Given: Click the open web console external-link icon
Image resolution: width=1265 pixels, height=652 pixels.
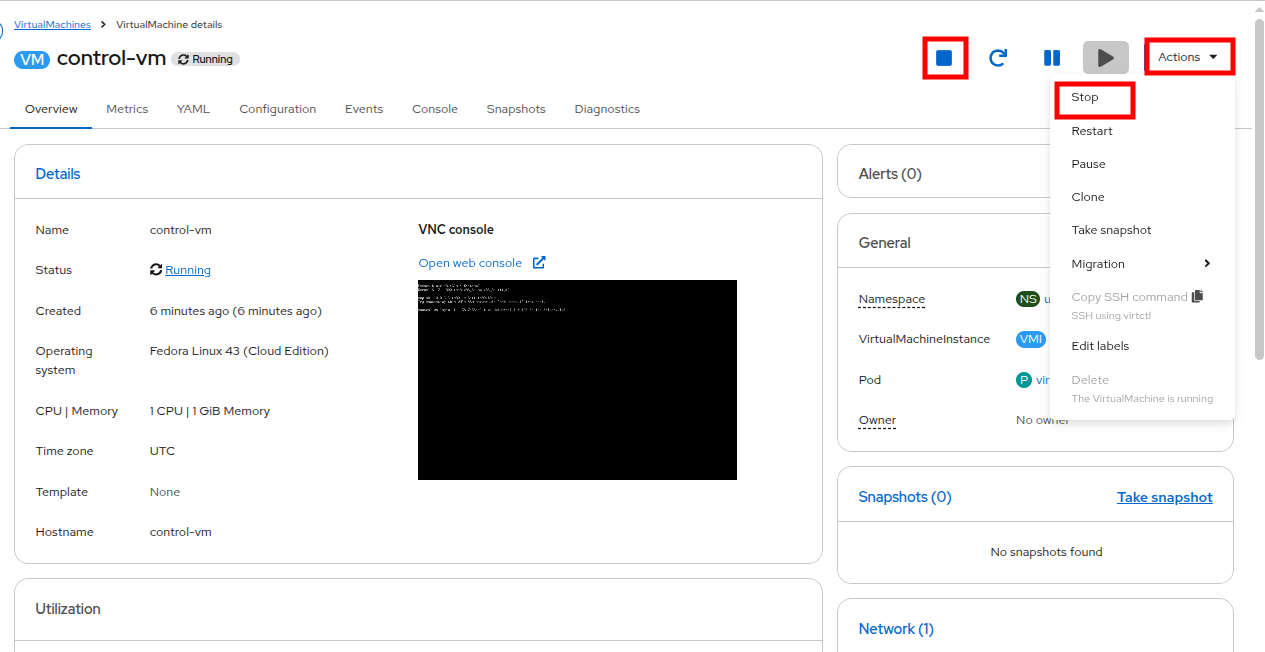Looking at the screenshot, I should pos(538,262).
